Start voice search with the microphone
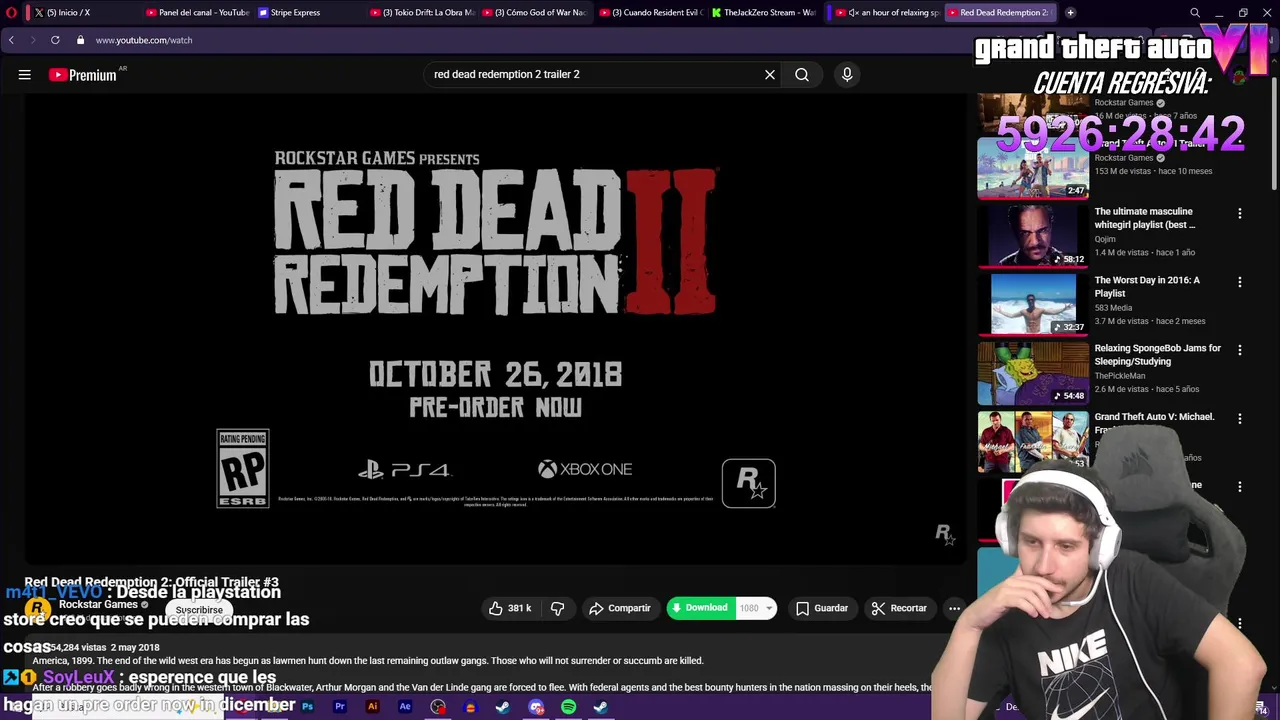This screenshot has width=1280, height=720. pyautogui.click(x=847, y=74)
